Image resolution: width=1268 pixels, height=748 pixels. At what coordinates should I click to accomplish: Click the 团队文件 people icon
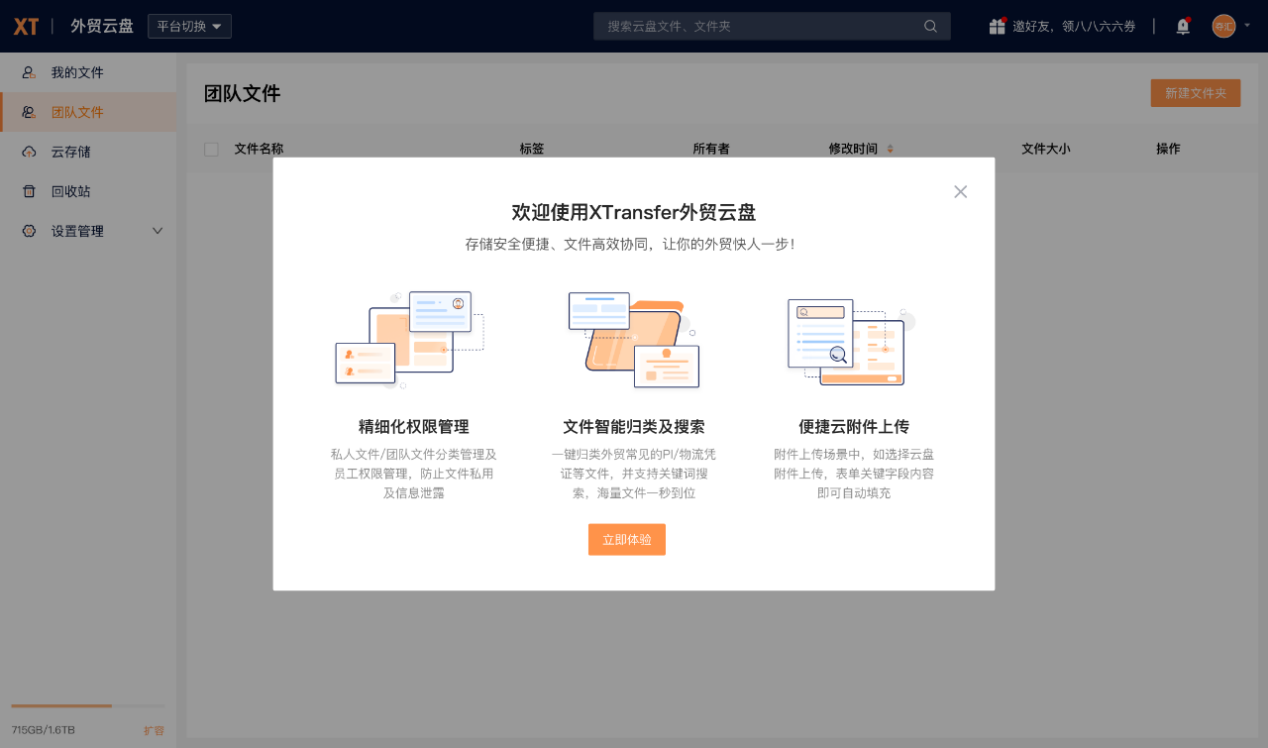coord(29,112)
